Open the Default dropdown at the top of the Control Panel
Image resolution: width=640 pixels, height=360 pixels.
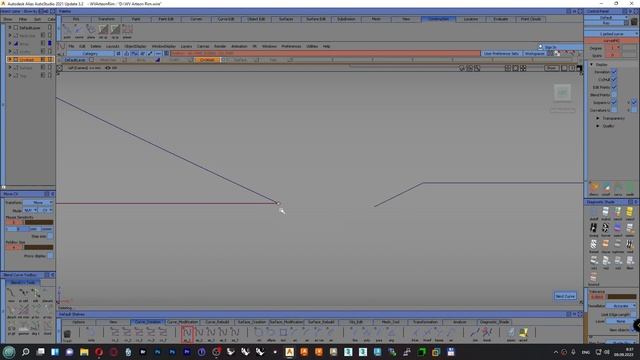click(606, 18)
